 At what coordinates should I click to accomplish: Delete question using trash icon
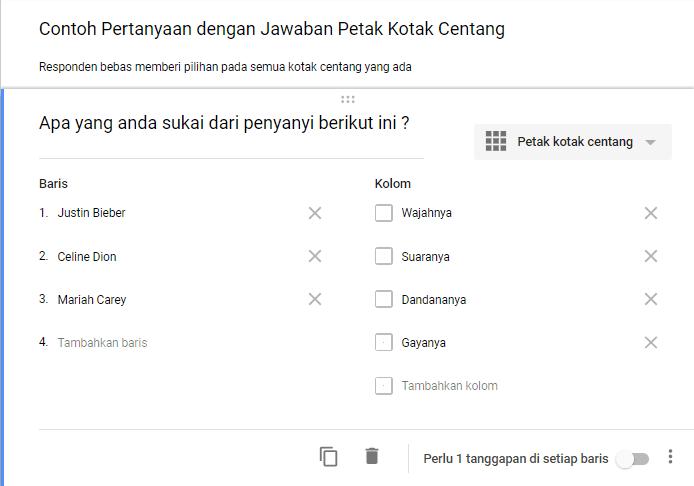pyautogui.click(x=372, y=457)
